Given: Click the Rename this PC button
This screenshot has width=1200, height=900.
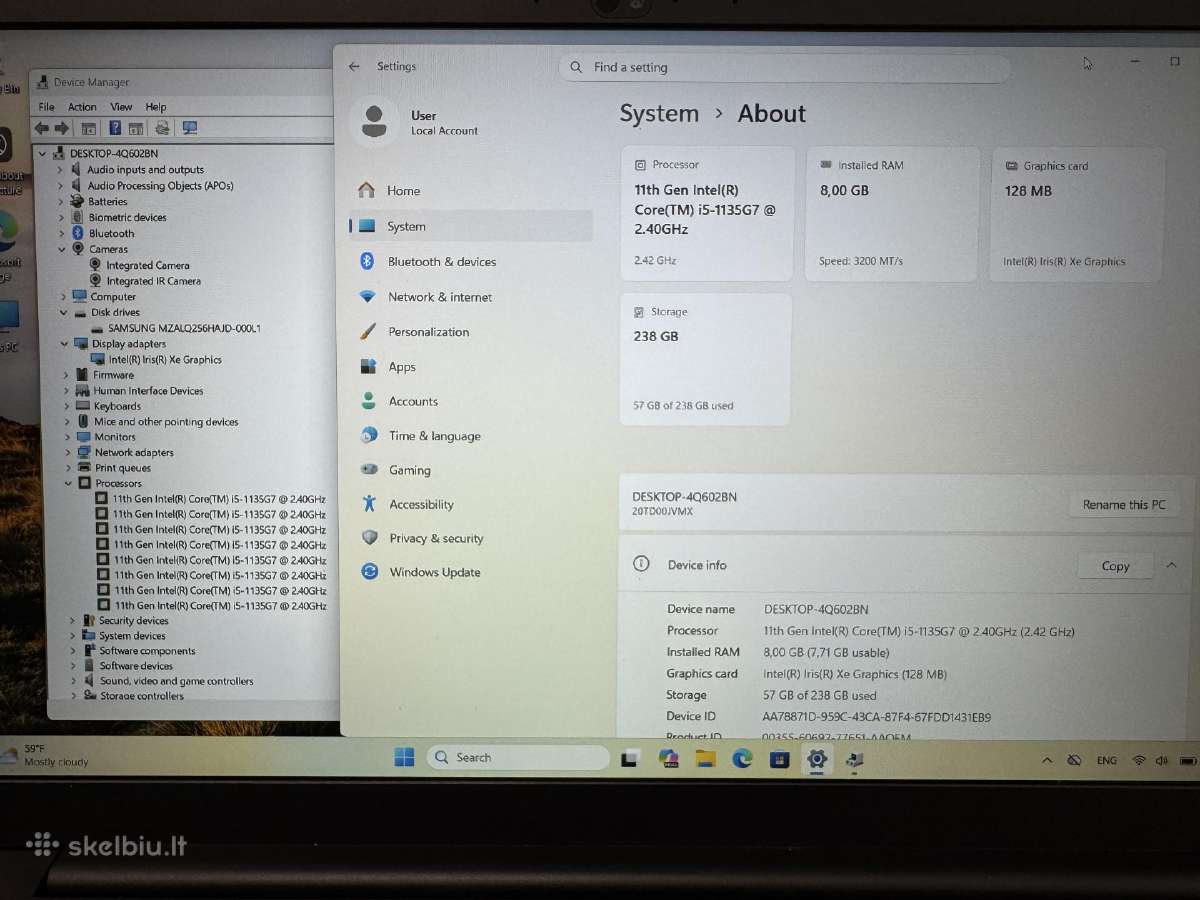Looking at the screenshot, I should point(1124,504).
